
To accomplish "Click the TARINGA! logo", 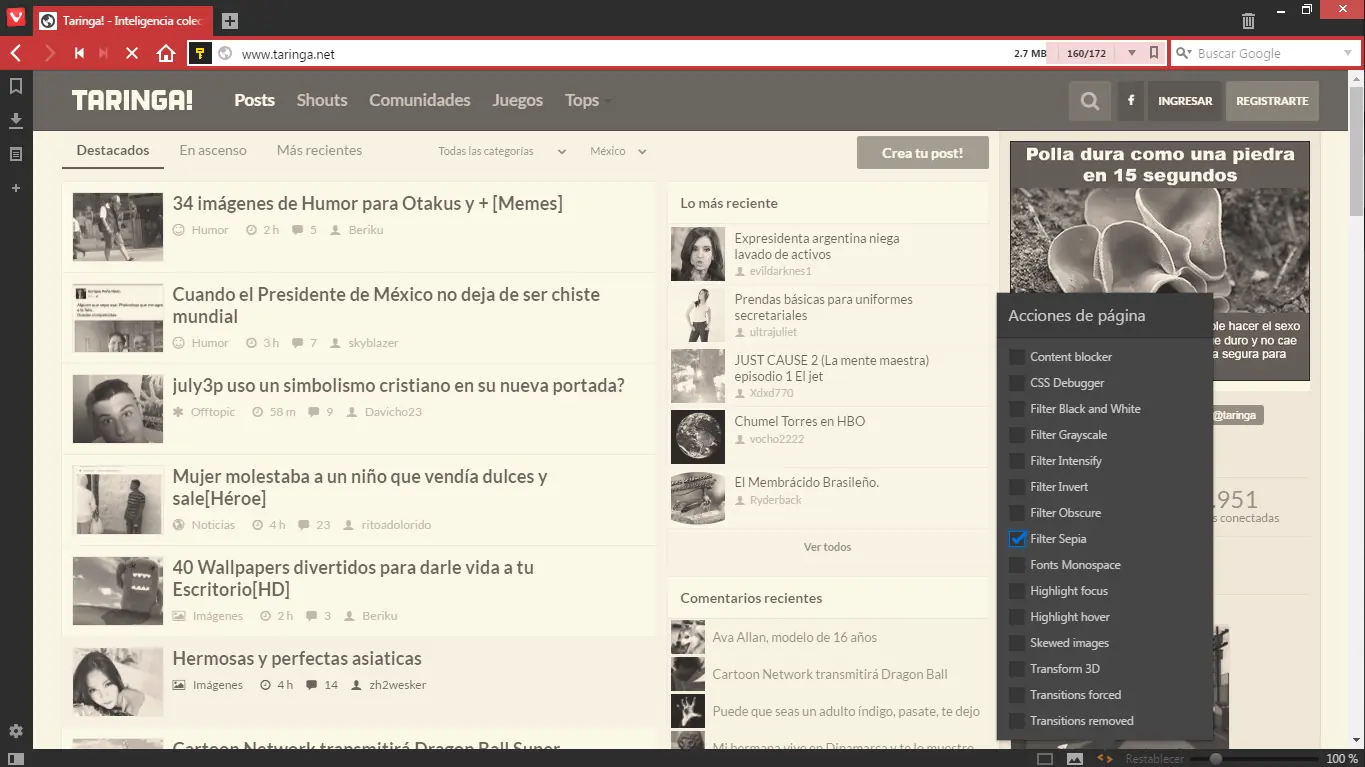I will (132, 100).
